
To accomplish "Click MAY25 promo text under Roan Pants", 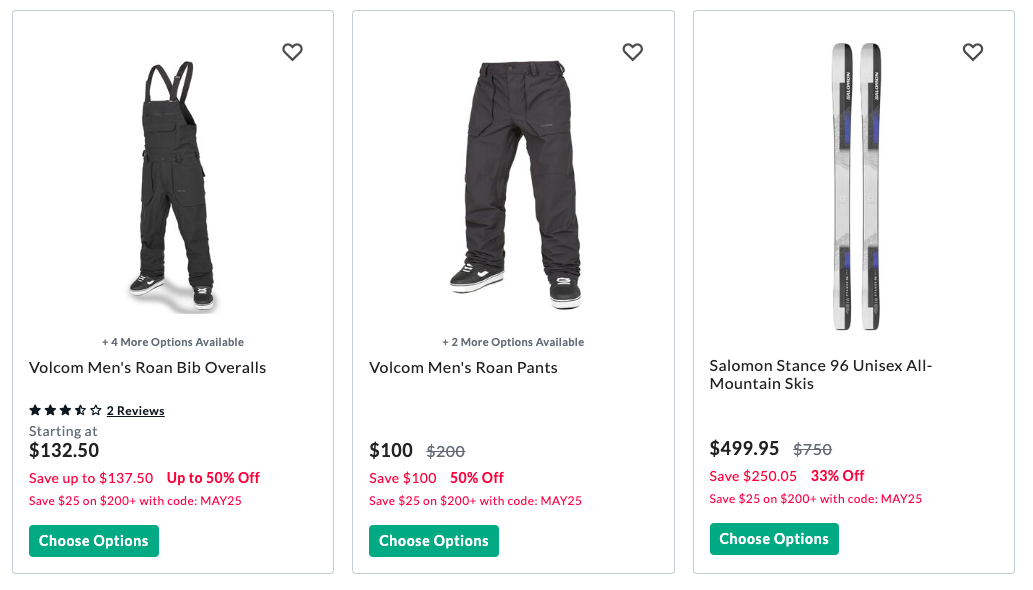I will pos(475,501).
